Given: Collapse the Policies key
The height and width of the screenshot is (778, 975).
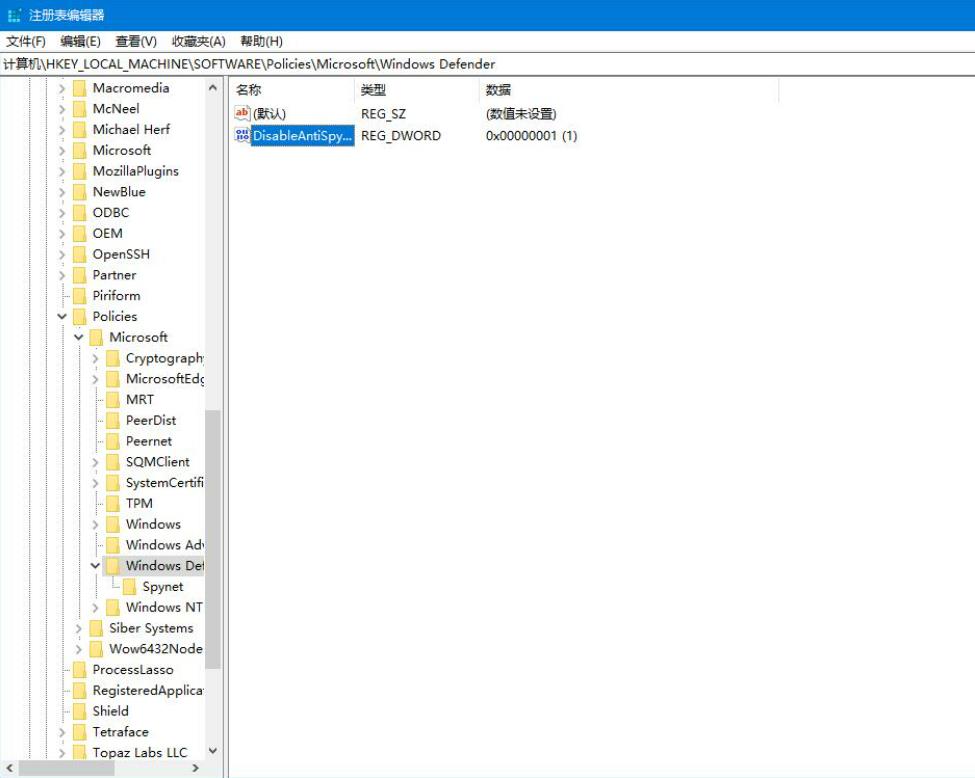Looking at the screenshot, I should coord(64,316).
